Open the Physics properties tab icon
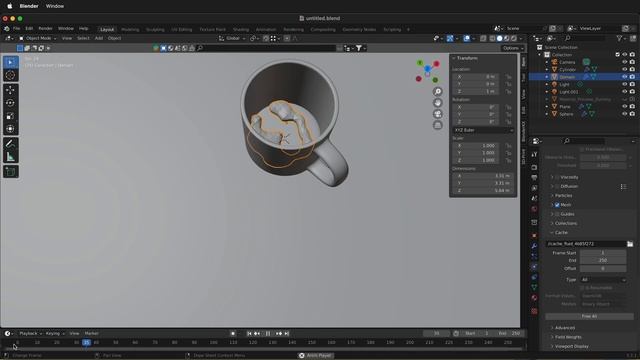The height and width of the screenshot is (360, 640). pyautogui.click(x=534, y=267)
